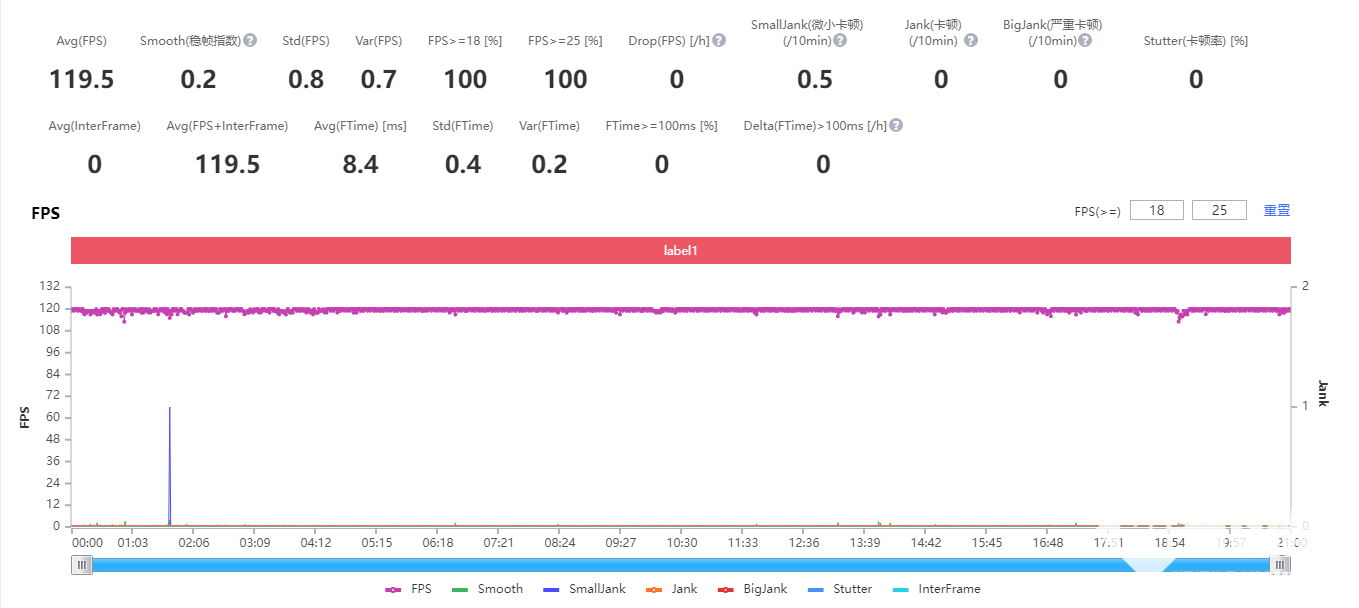This screenshot has height=608, width=1359.
Task: Click the Jank(卡顿) question mark icon
Action: [x=970, y=41]
